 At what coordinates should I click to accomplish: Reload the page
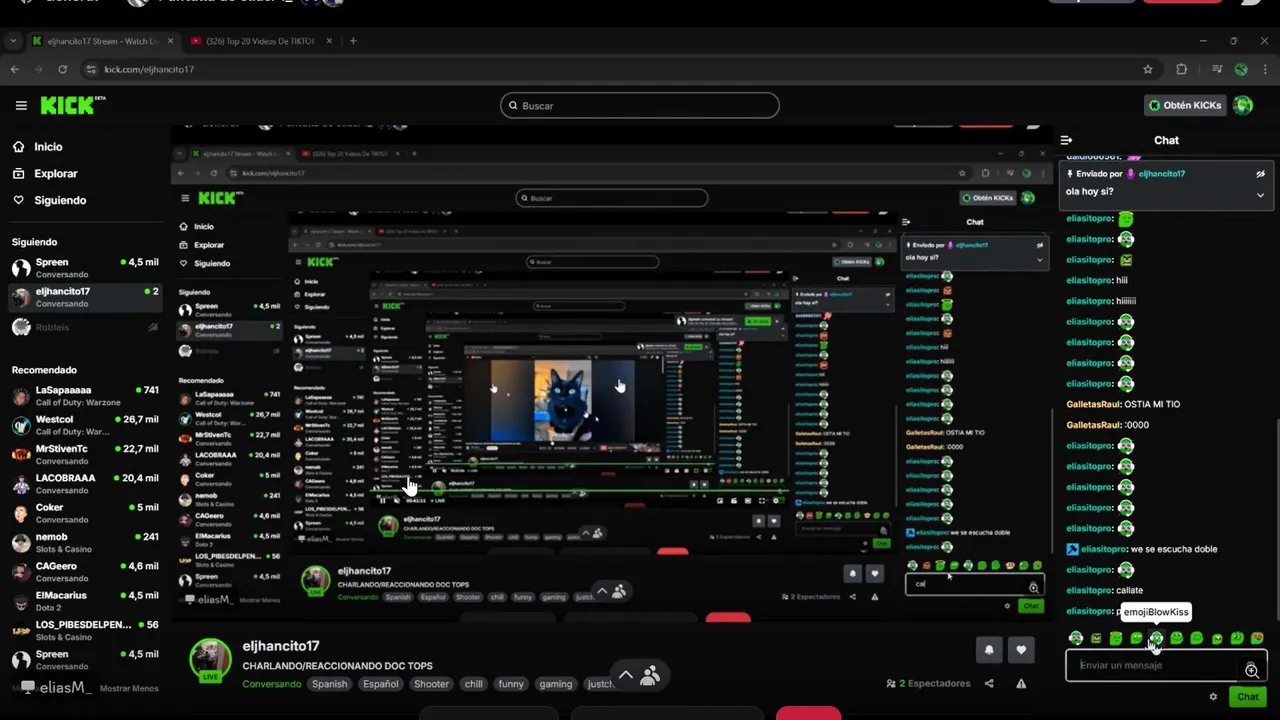click(62, 69)
